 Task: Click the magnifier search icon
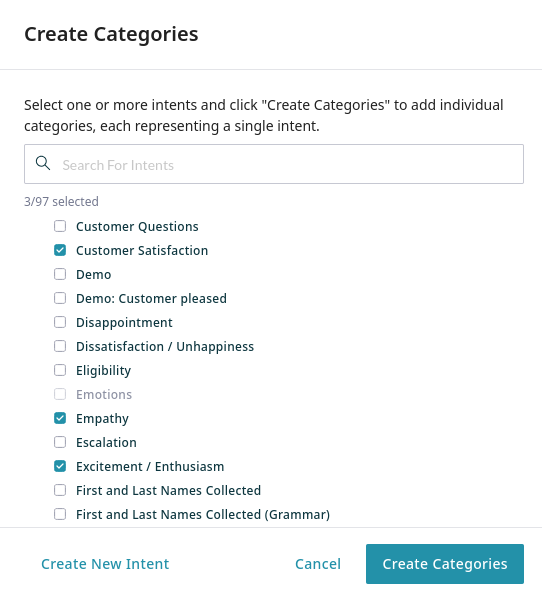[43, 163]
